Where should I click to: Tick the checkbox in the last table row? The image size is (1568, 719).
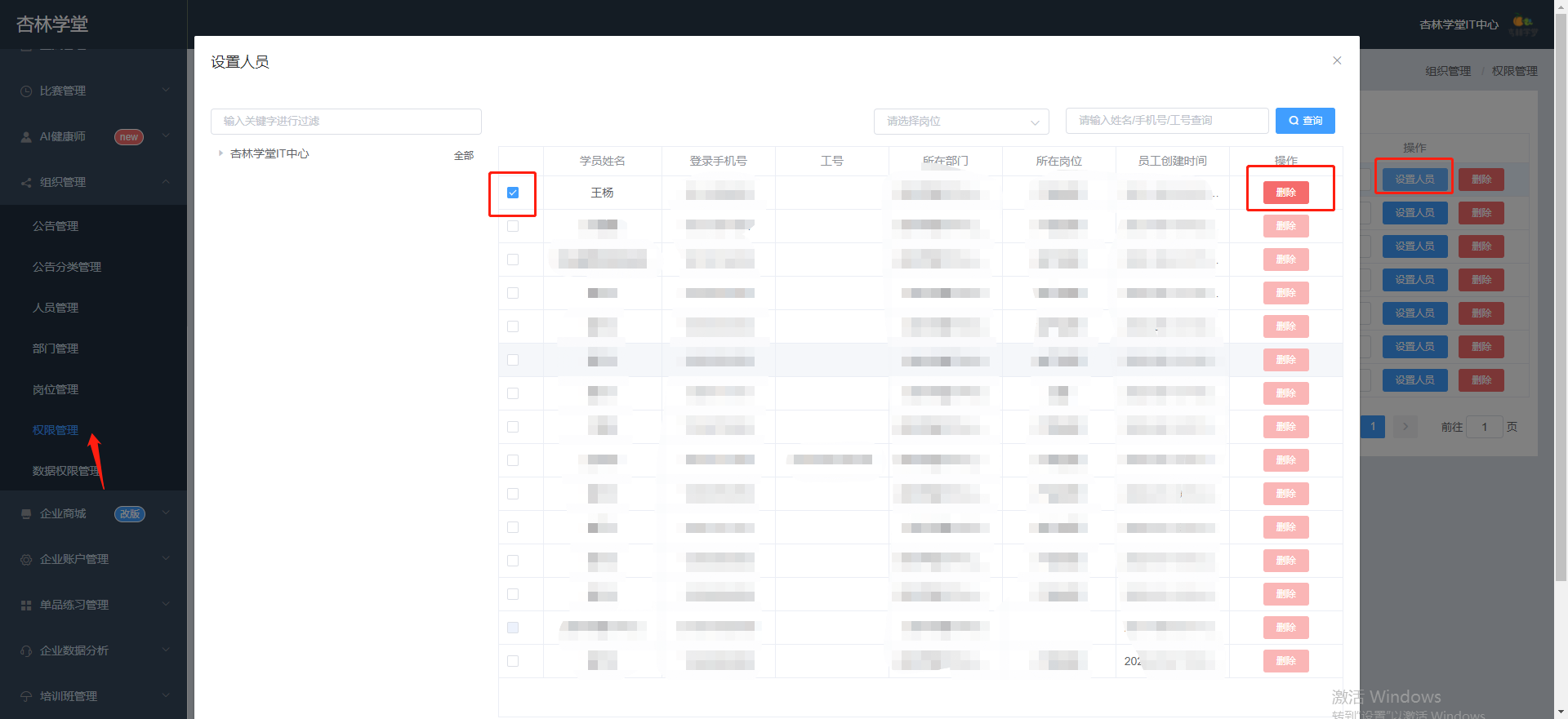coord(513,661)
